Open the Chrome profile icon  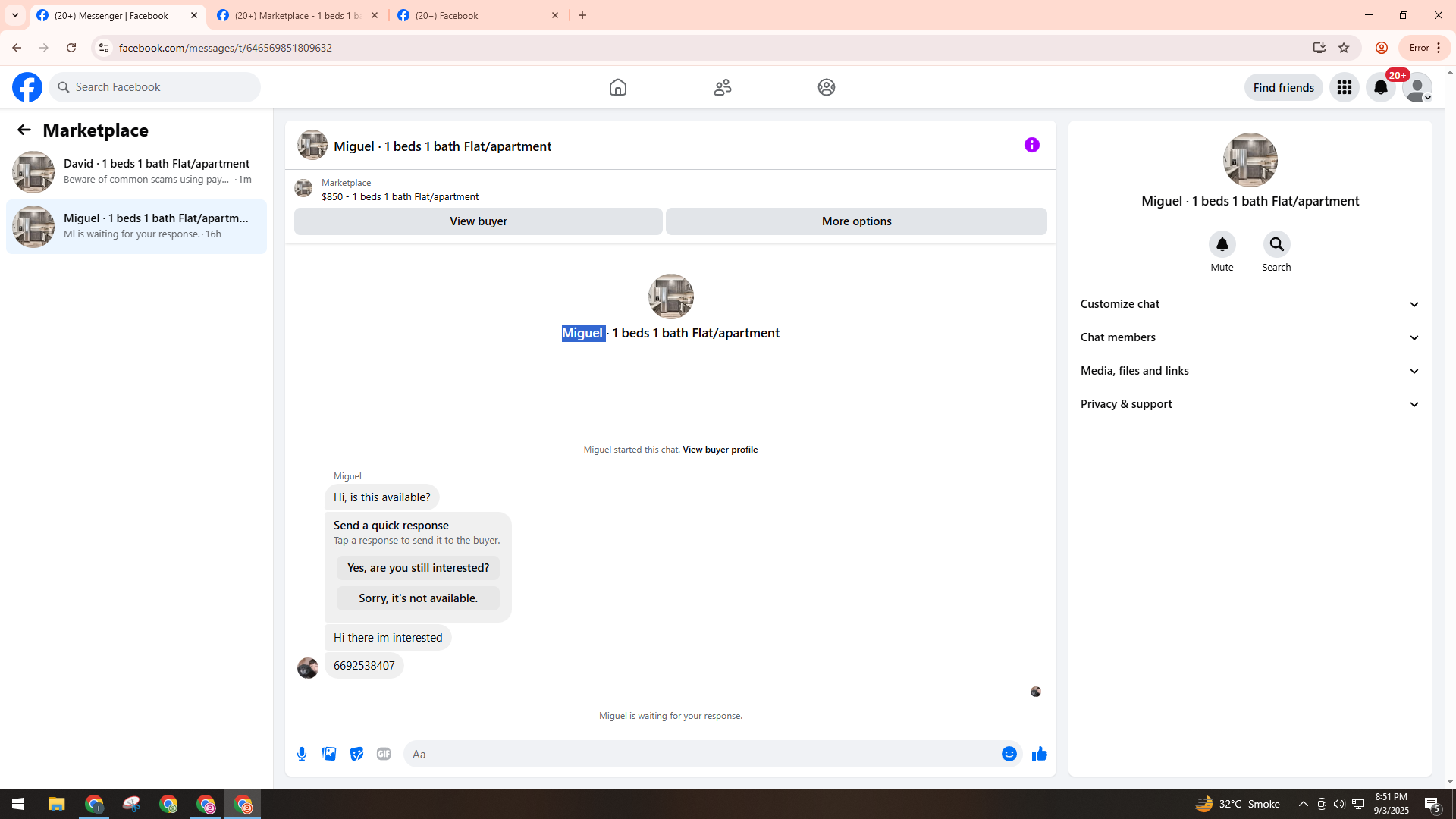pyautogui.click(x=1382, y=48)
